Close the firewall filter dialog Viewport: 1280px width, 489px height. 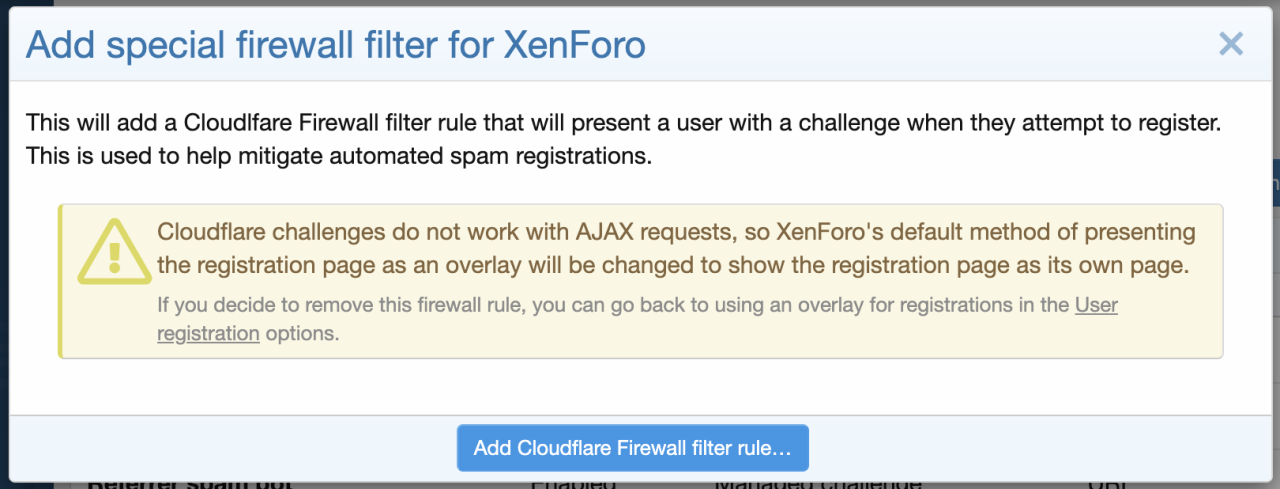pyautogui.click(x=1231, y=44)
